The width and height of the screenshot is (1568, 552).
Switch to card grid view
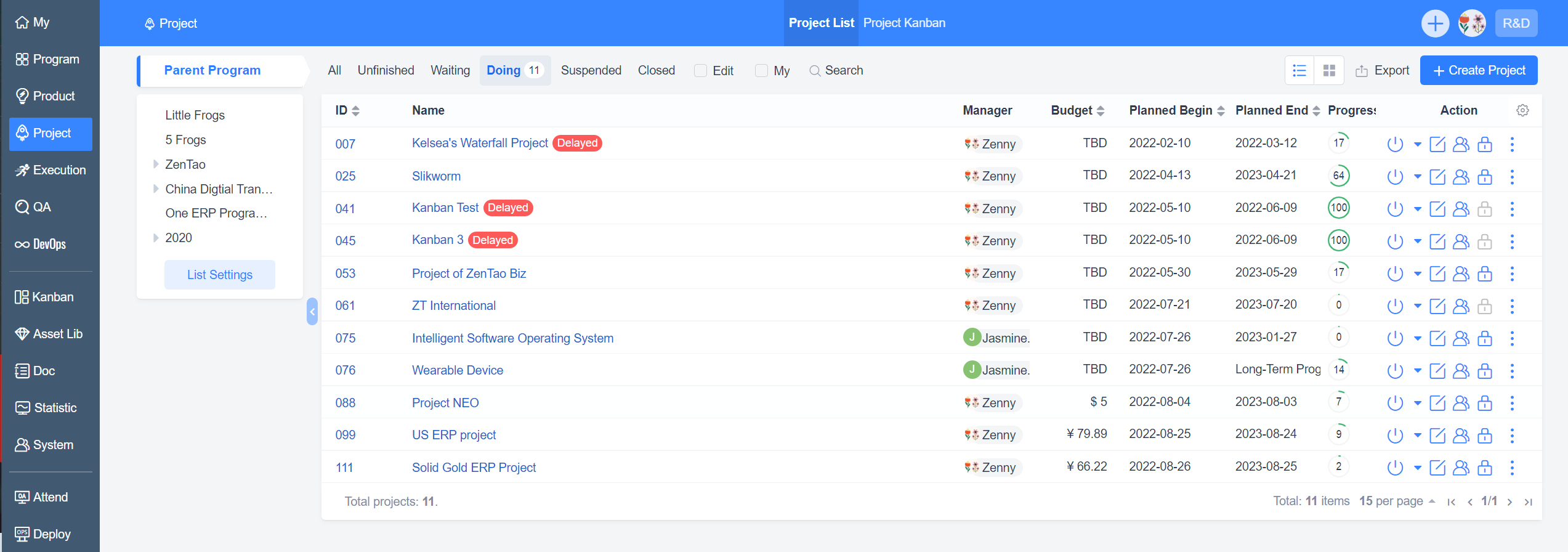tap(1329, 71)
